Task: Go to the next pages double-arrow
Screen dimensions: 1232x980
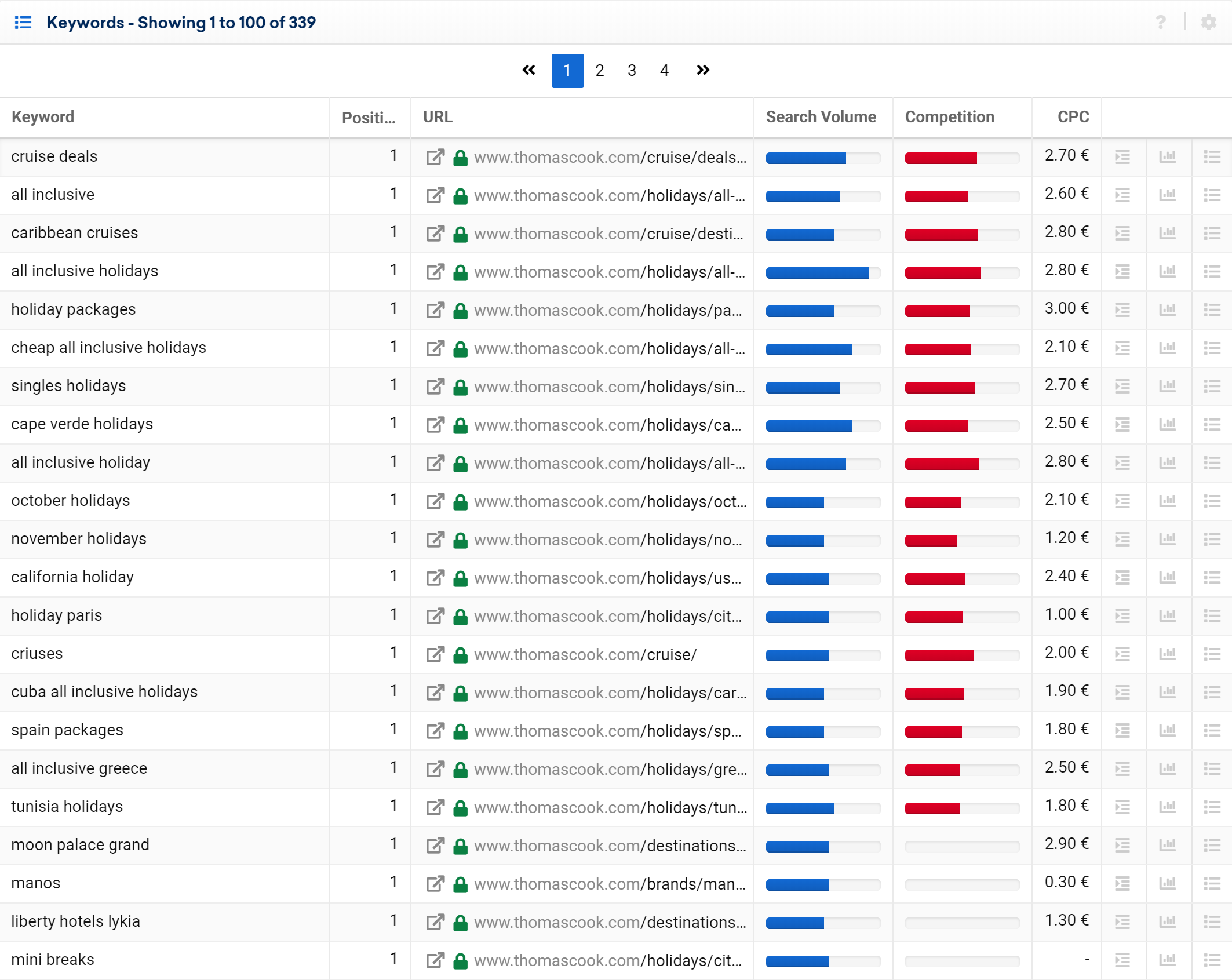Action: (x=703, y=70)
